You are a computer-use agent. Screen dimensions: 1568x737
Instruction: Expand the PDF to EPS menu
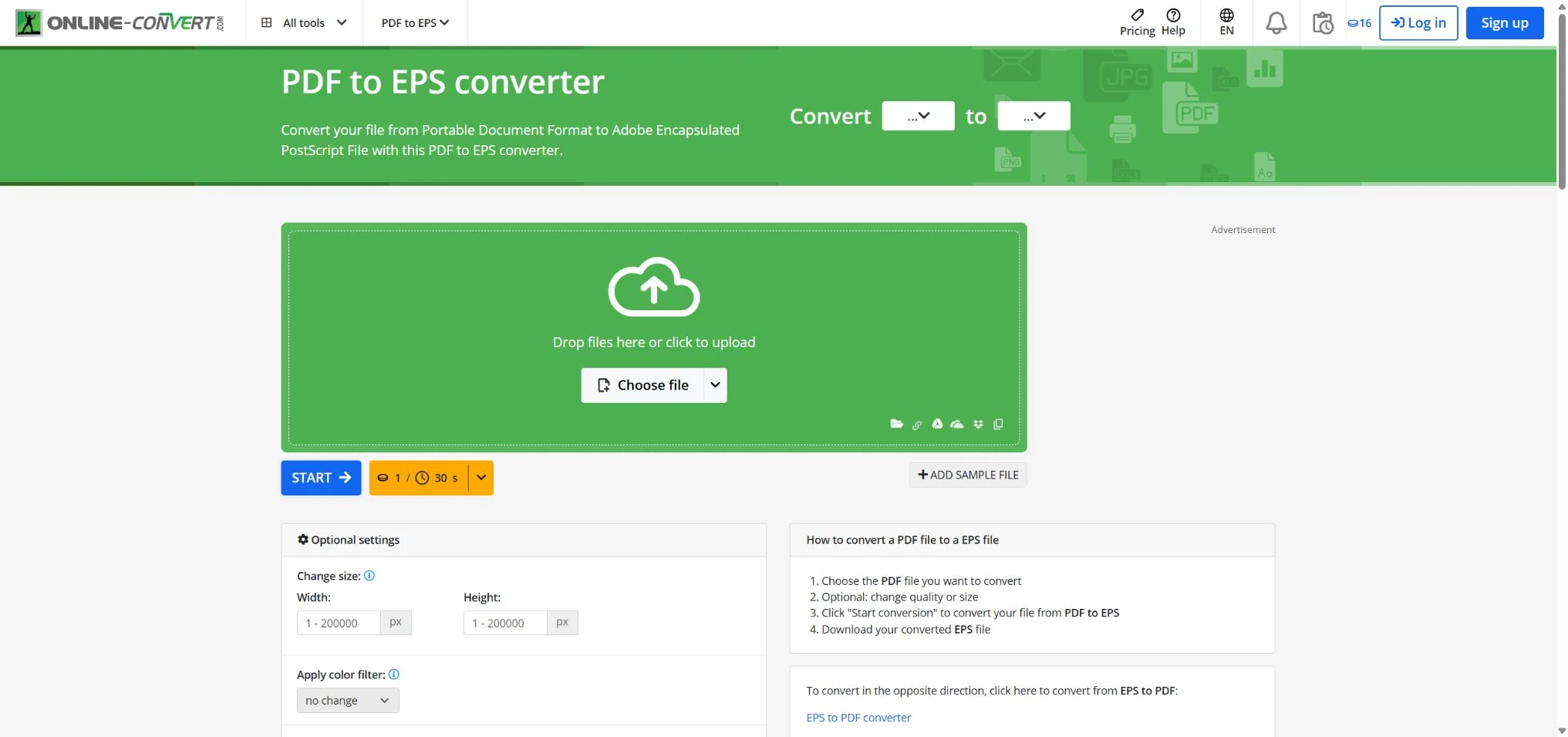click(x=415, y=22)
